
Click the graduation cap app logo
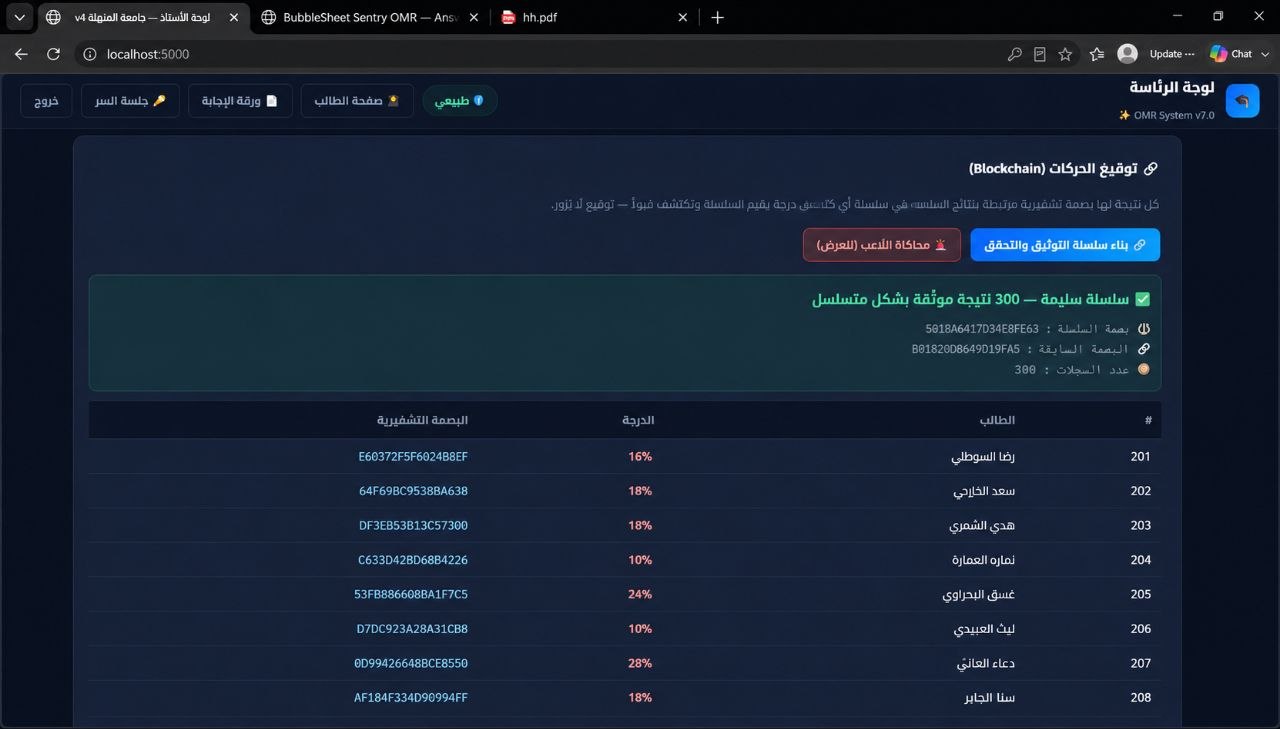click(1242, 101)
